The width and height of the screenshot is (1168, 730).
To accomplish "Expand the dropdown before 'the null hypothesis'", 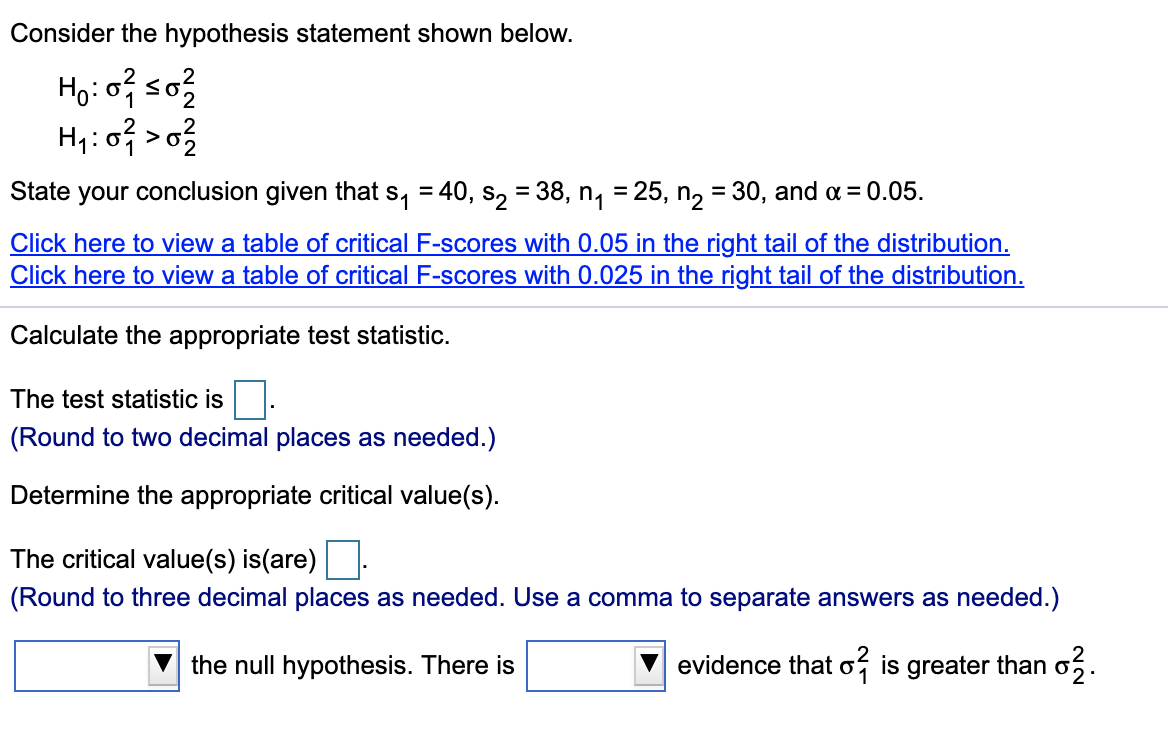I will [x=96, y=665].
